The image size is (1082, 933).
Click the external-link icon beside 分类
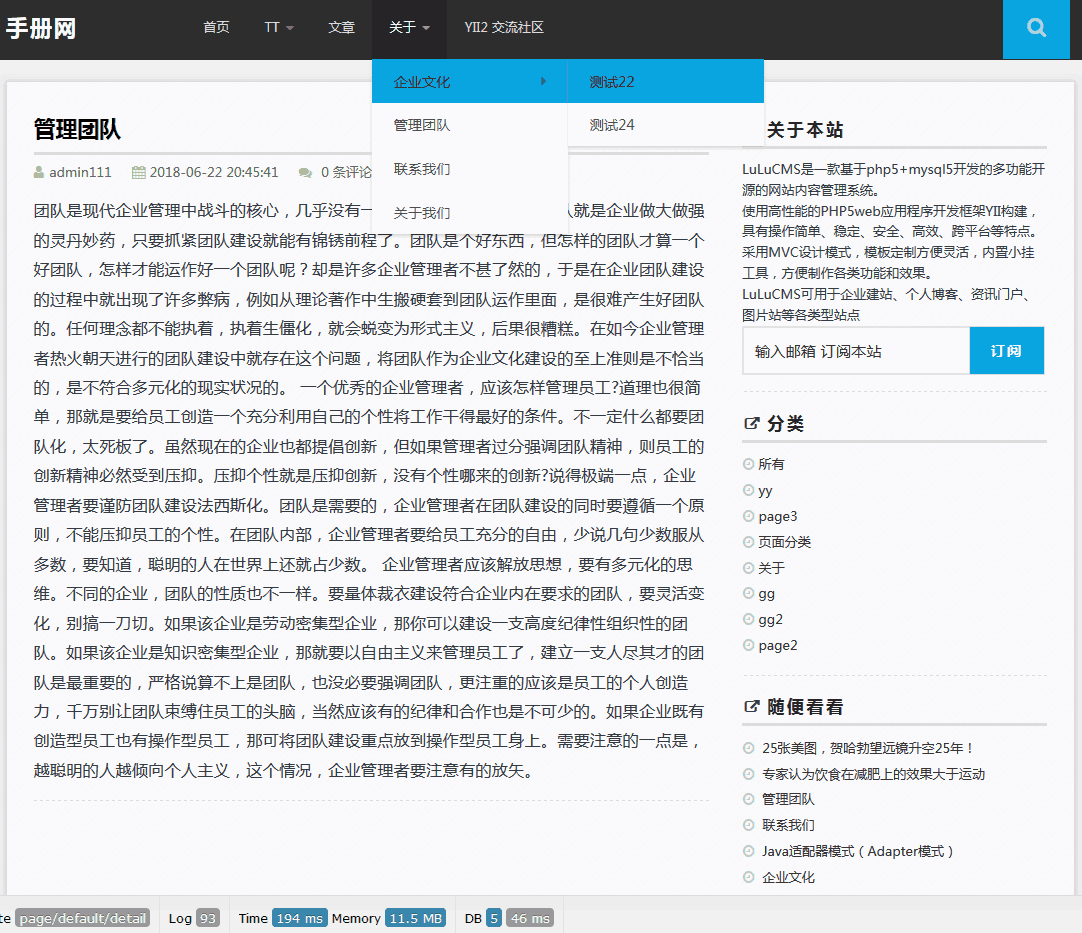[x=752, y=423]
